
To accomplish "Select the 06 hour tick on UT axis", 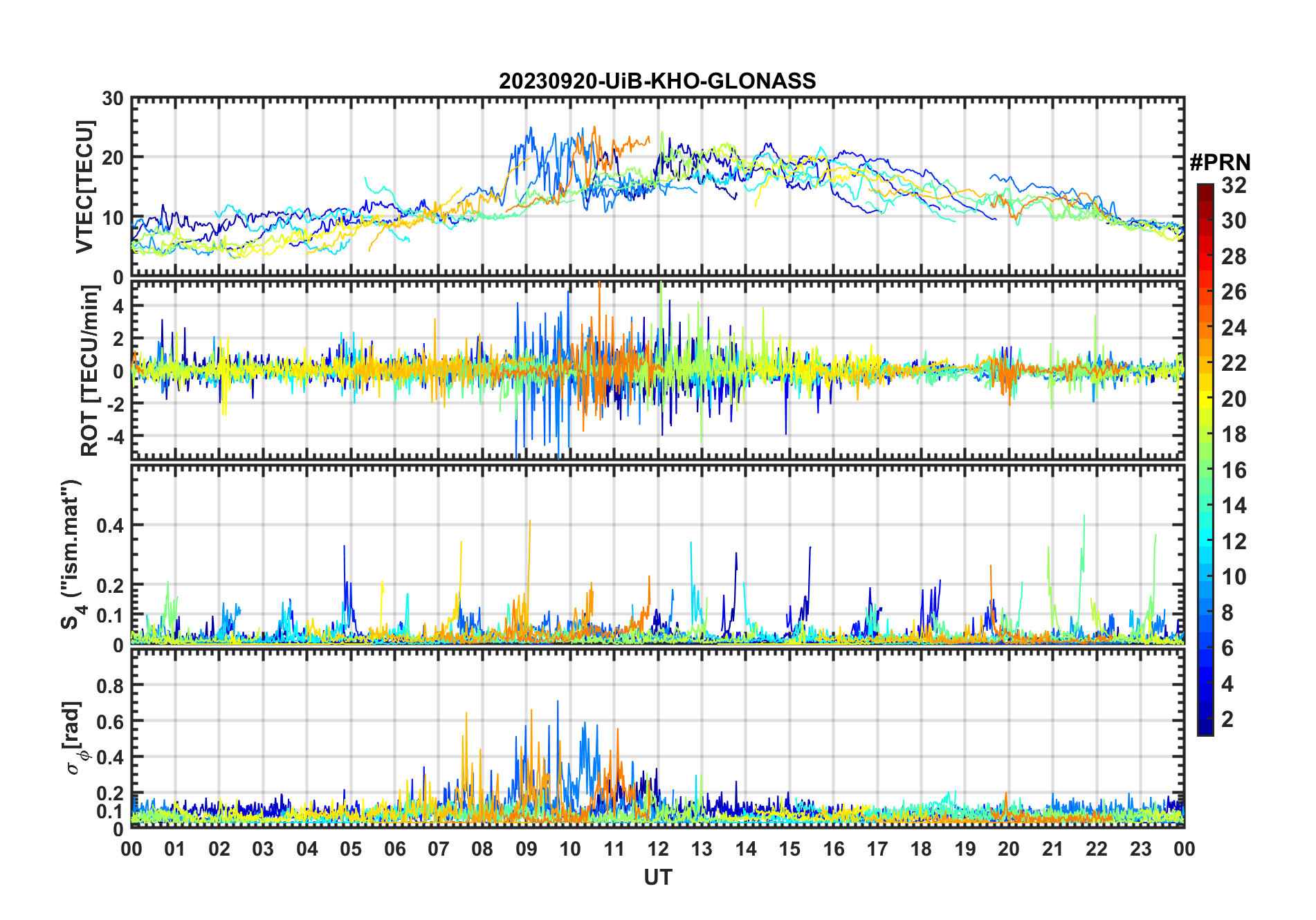I will point(394,849).
